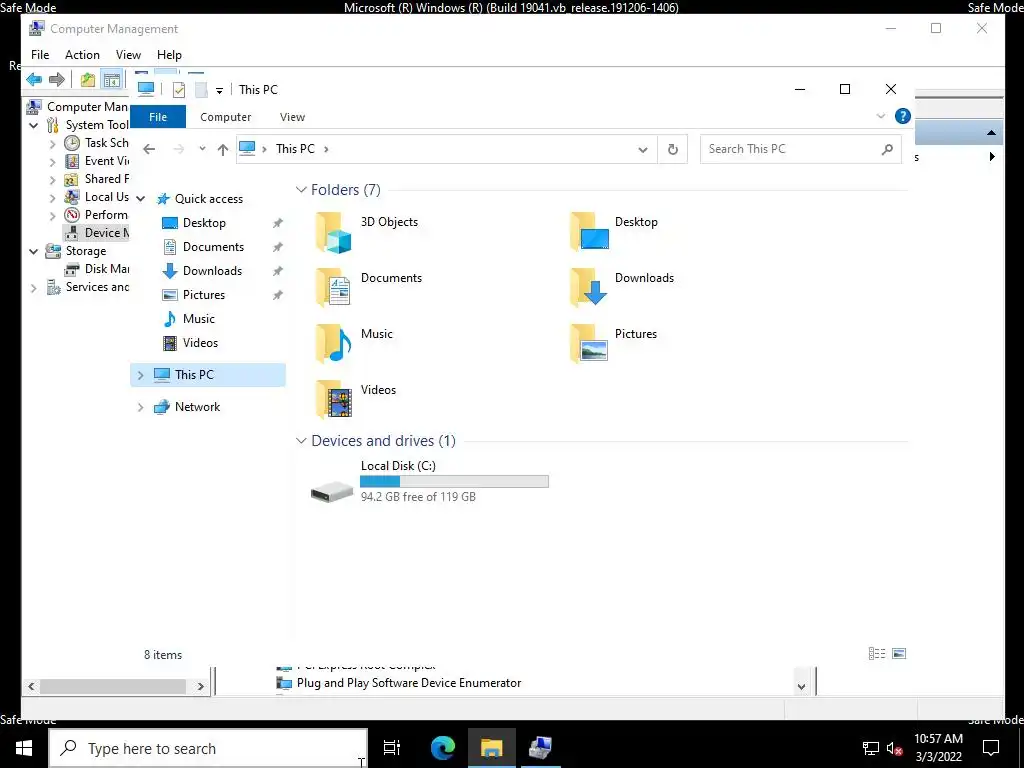Viewport: 1024px width, 768px height.
Task: Select Documents under Quick access
Action: [213, 247]
